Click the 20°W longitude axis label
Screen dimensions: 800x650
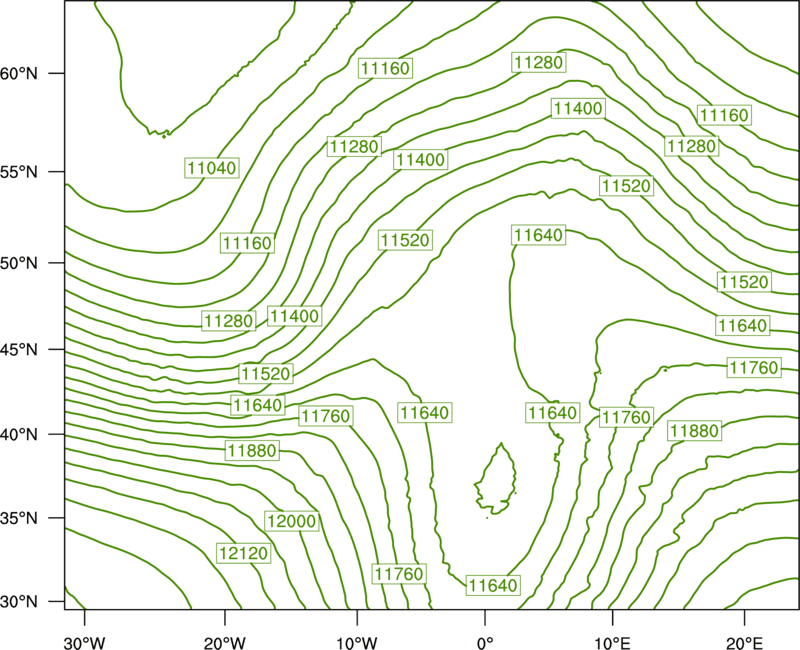pyautogui.click(x=225, y=643)
